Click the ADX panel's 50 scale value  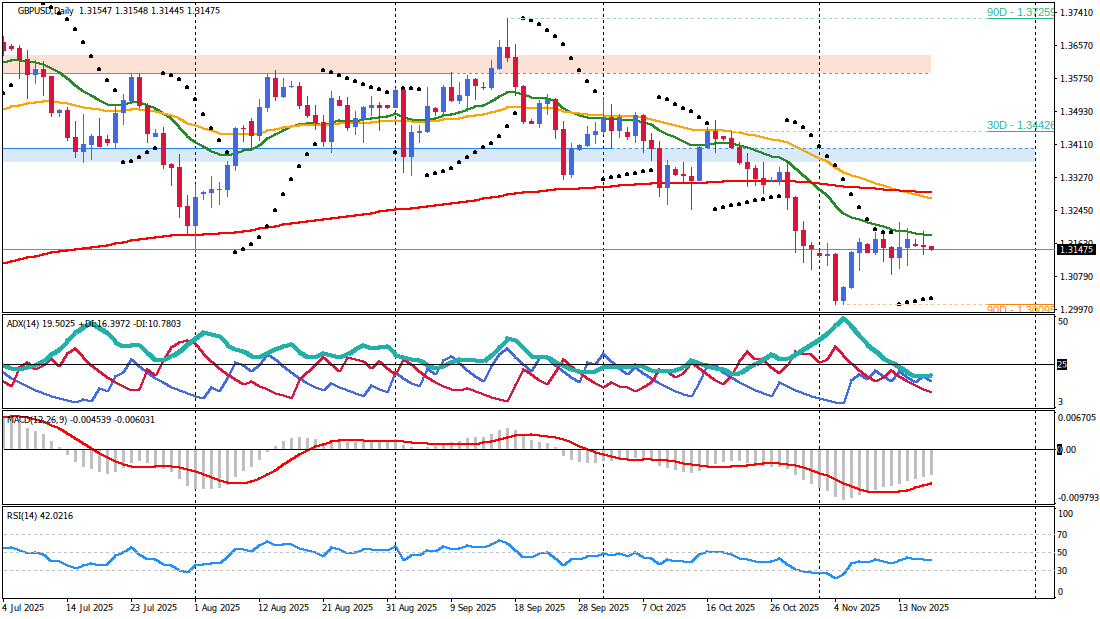[1063, 321]
